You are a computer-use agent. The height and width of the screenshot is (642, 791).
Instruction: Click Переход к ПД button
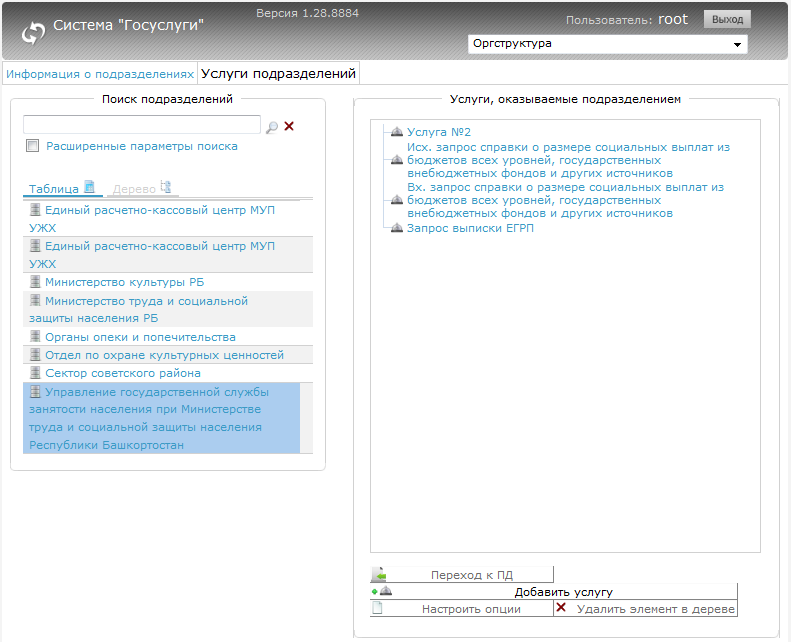coord(462,574)
